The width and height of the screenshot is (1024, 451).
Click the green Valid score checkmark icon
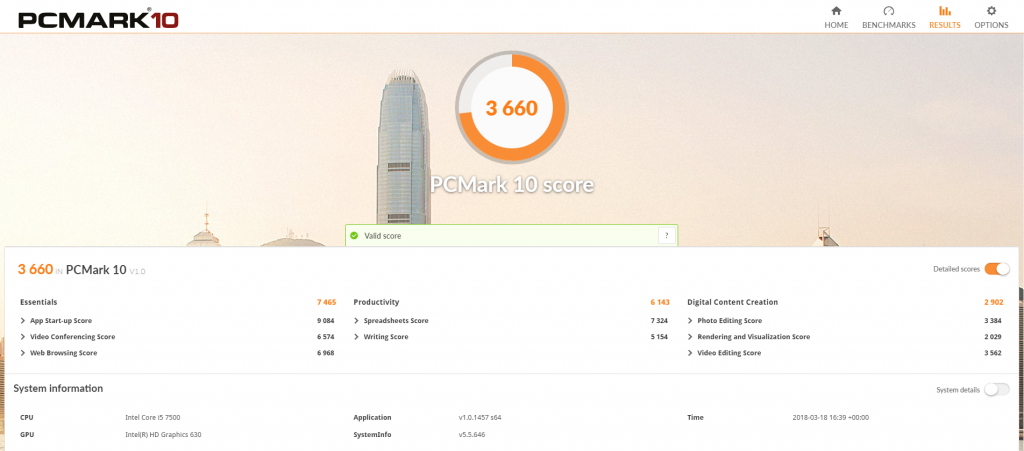tap(354, 236)
